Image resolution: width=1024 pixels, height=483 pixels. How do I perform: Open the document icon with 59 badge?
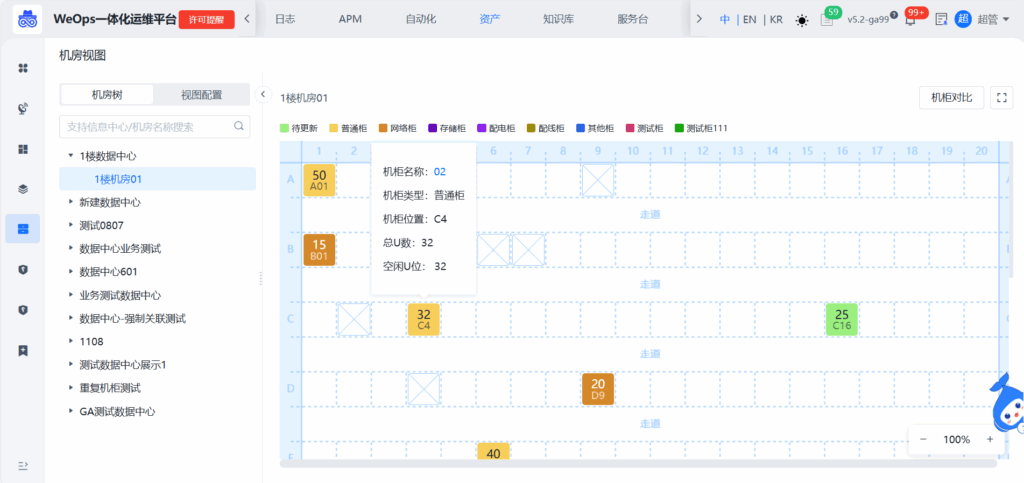pos(827,19)
